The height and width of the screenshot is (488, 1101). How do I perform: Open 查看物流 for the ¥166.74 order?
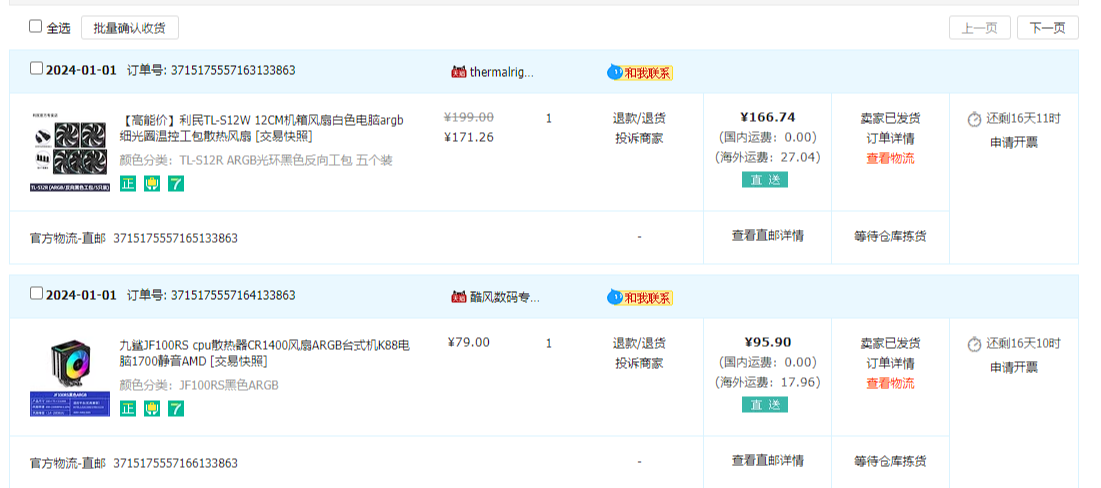pos(890,159)
